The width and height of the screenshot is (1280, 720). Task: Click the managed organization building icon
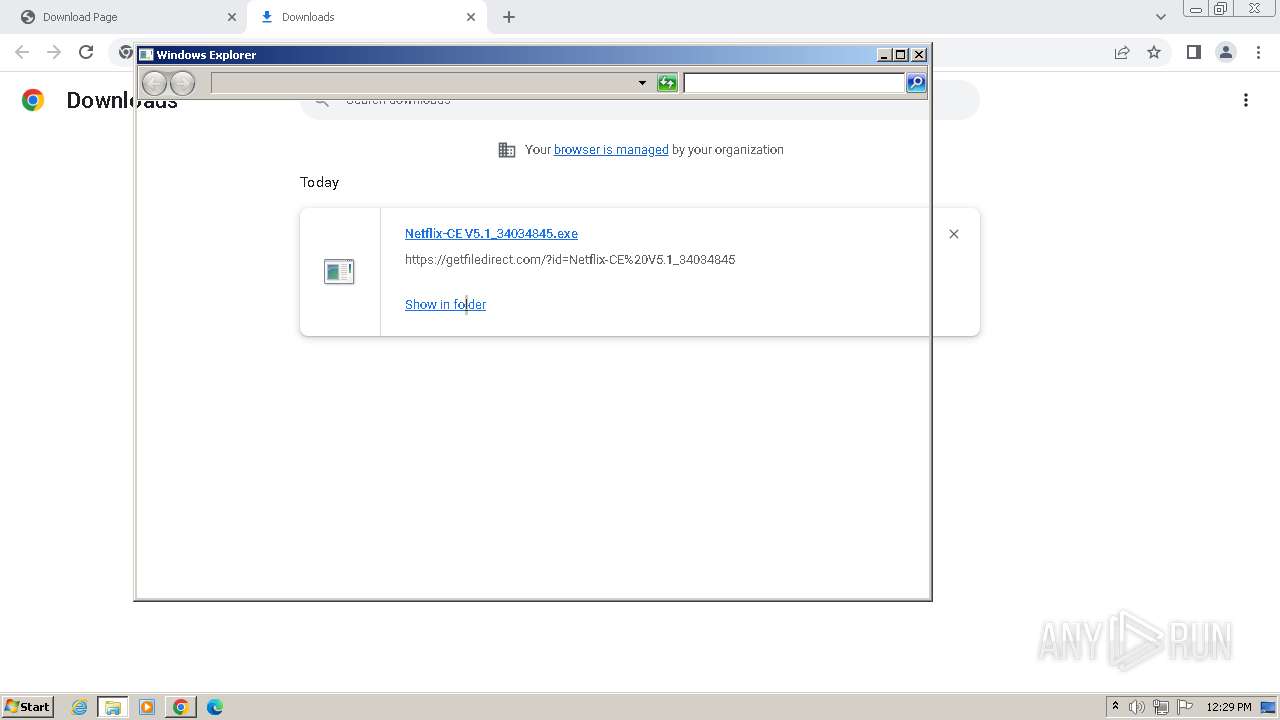point(507,150)
